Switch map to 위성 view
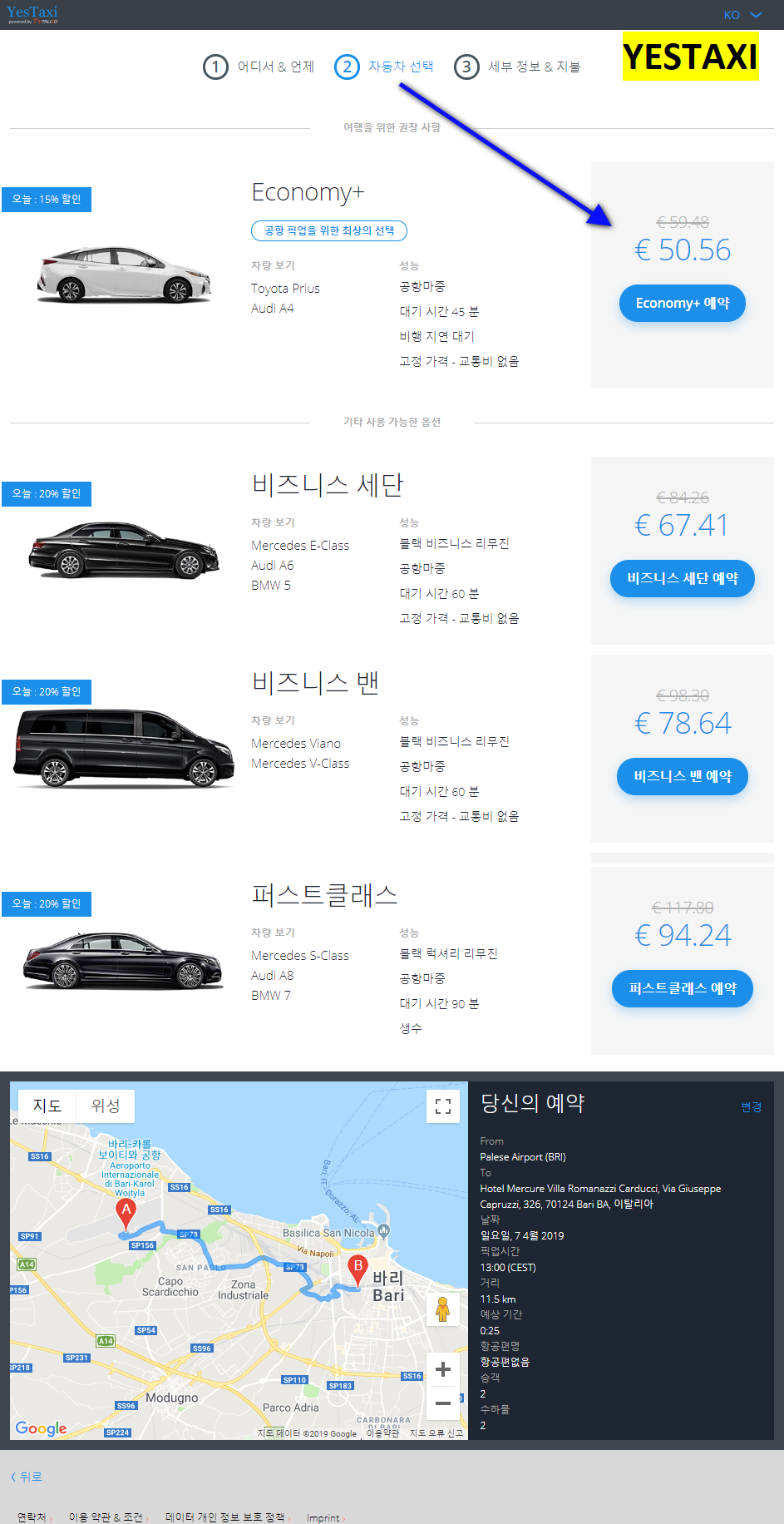The height and width of the screenshot is (1524, 784). (x=106, y=1106)
